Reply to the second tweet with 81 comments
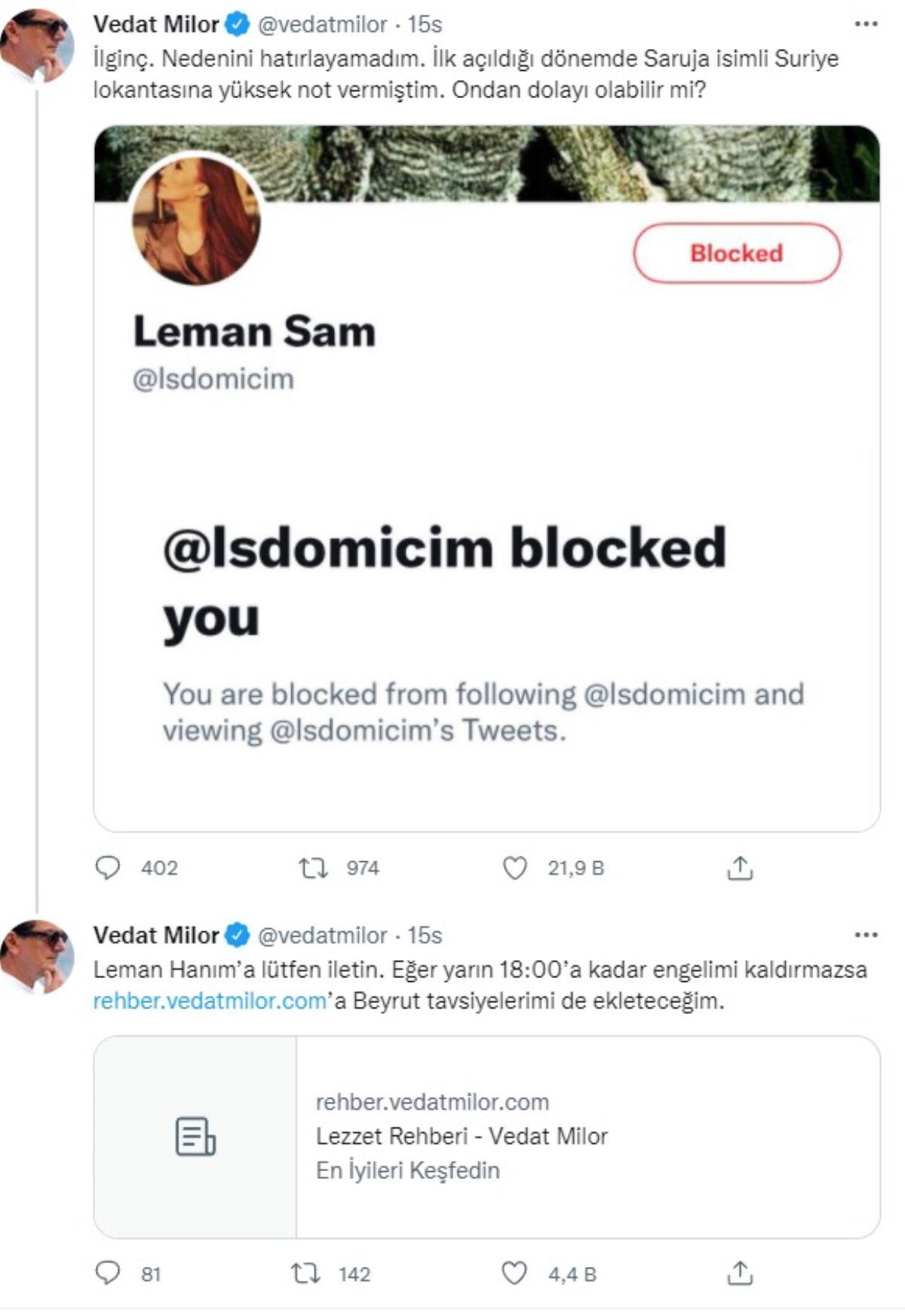The image size is (905, 1316). pyautogui.click(x=108, y=1274)
